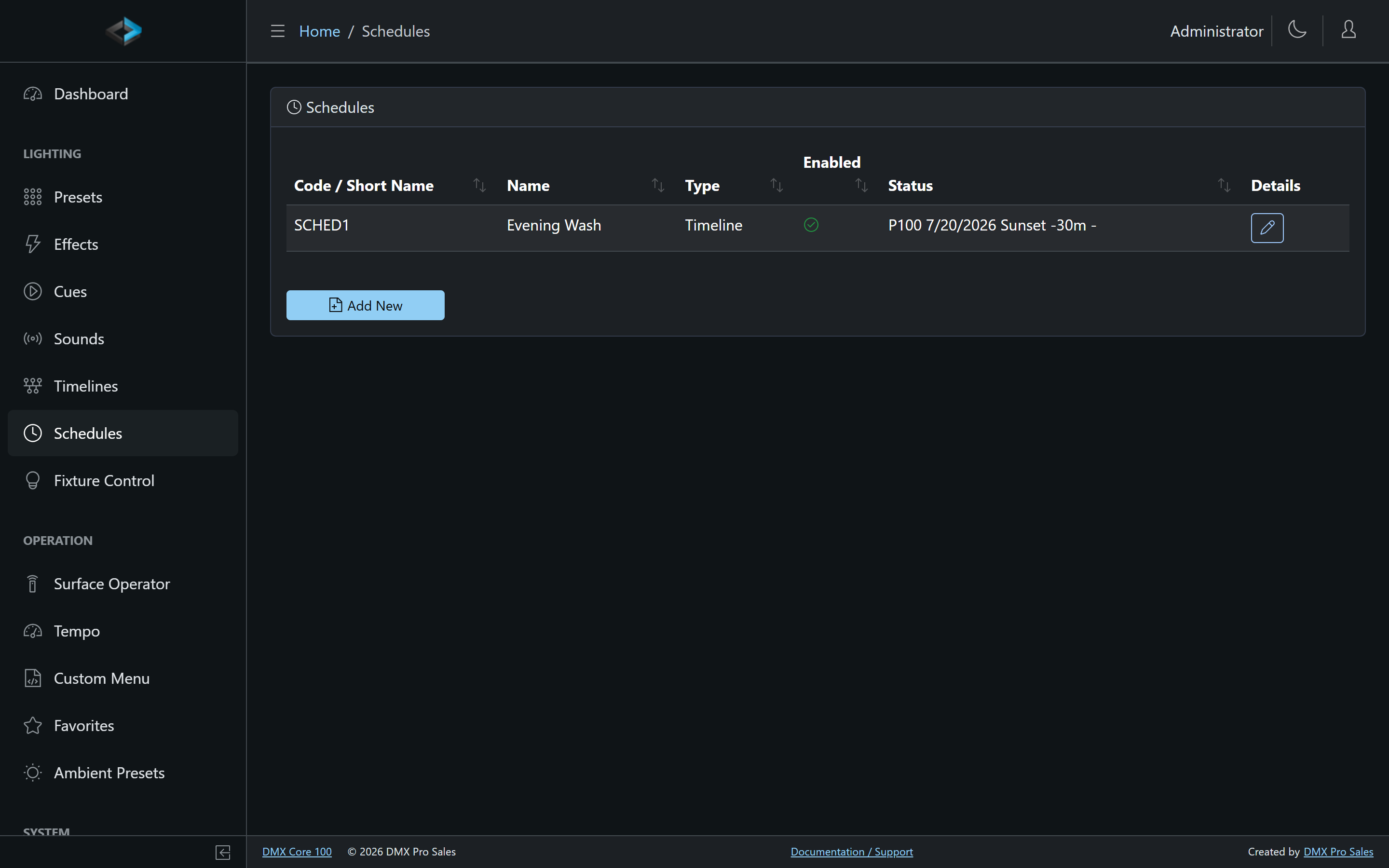This screenshot has height=868, width=1389.
Task: Click the Cues play-circle icon
Action: (33, 291)
